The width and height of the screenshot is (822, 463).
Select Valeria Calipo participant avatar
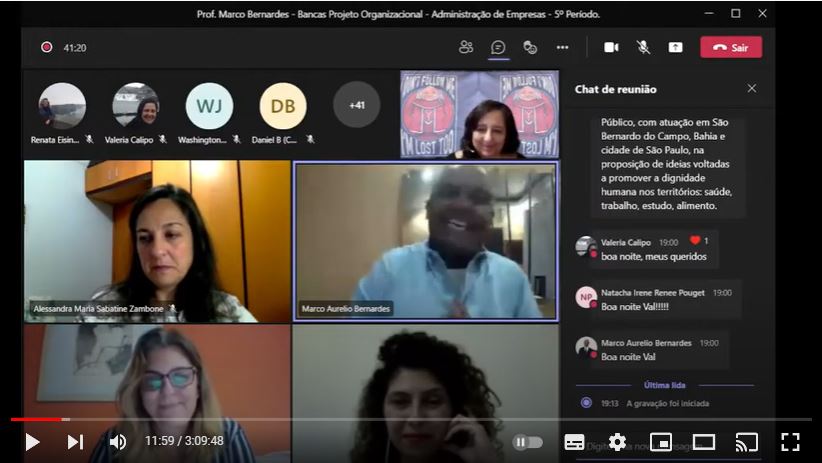click(x=136, y=105)
